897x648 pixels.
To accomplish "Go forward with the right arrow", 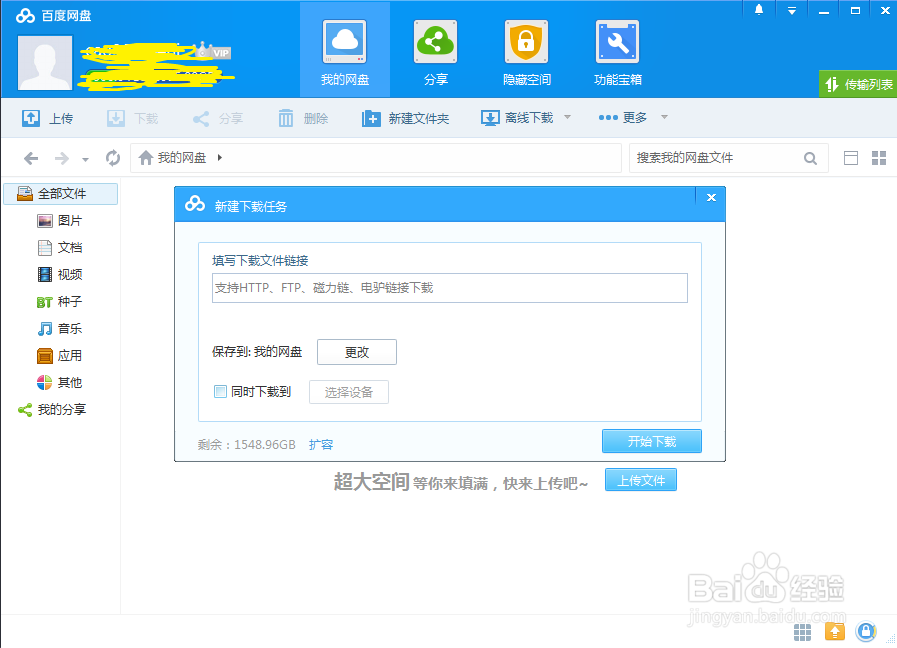I will coord(61,158).
